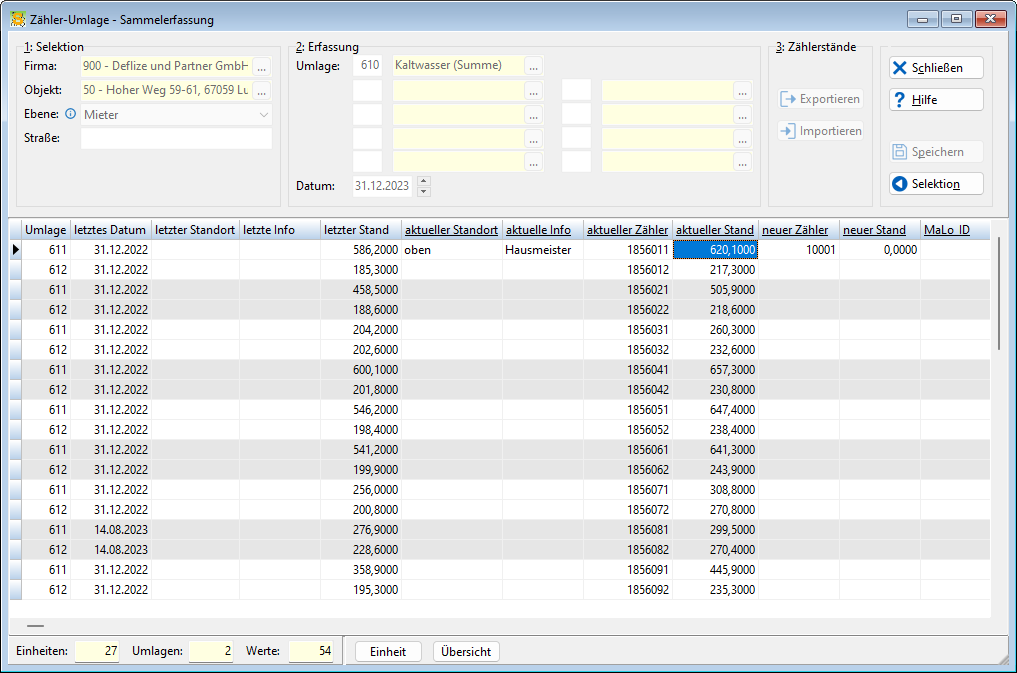
Task: Click the Übersicht button
Action: pos(466,652)
